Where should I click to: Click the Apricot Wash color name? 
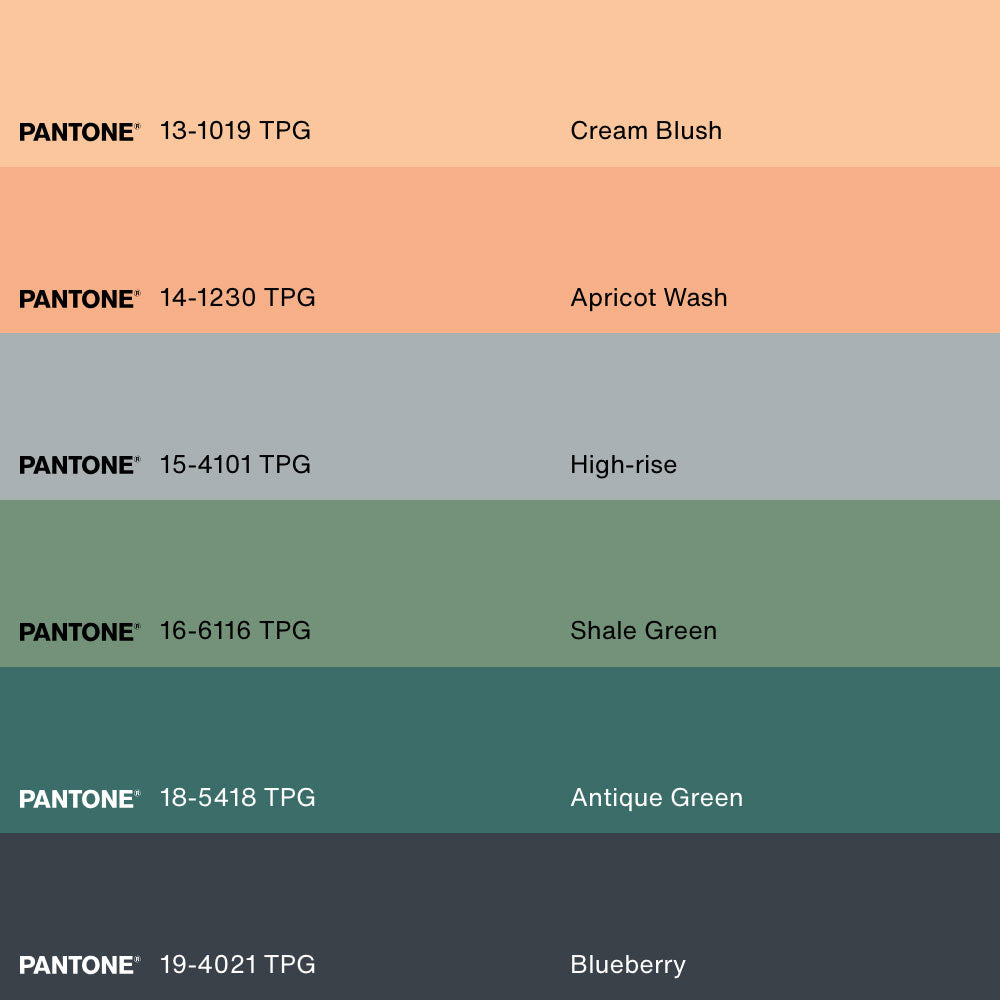648,298
